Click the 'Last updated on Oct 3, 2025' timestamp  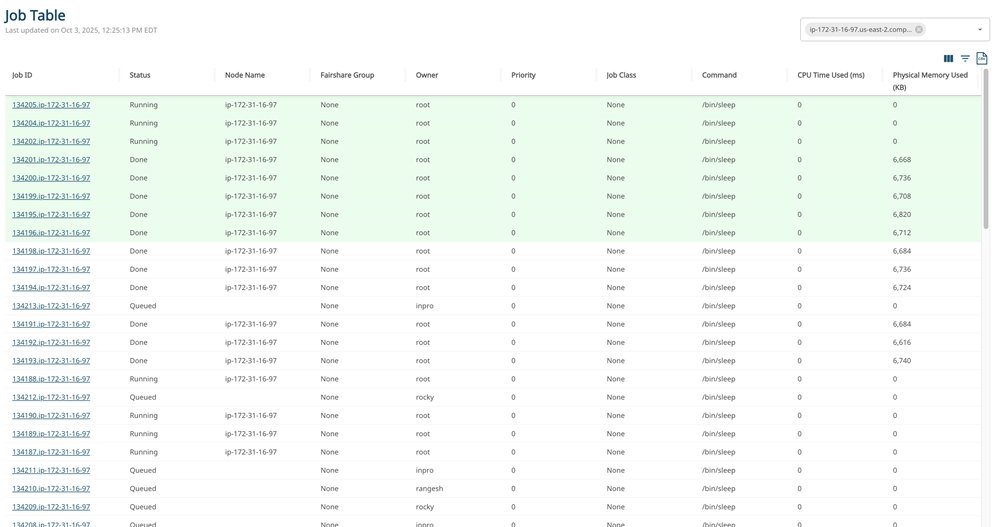(x=81, y=30)
